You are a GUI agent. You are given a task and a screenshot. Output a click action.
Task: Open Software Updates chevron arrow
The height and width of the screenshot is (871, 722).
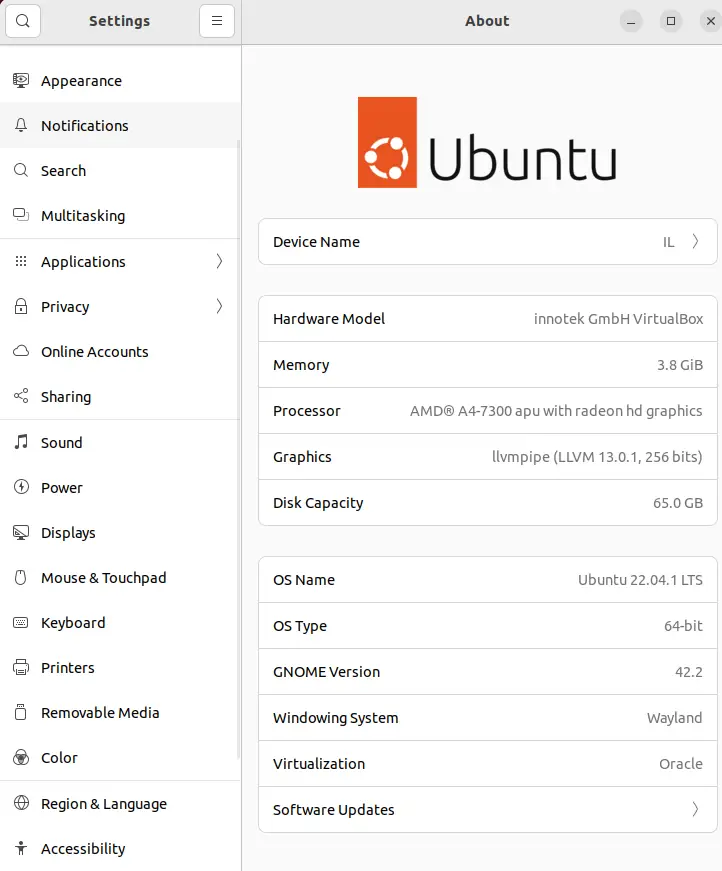tap(695, 809)
